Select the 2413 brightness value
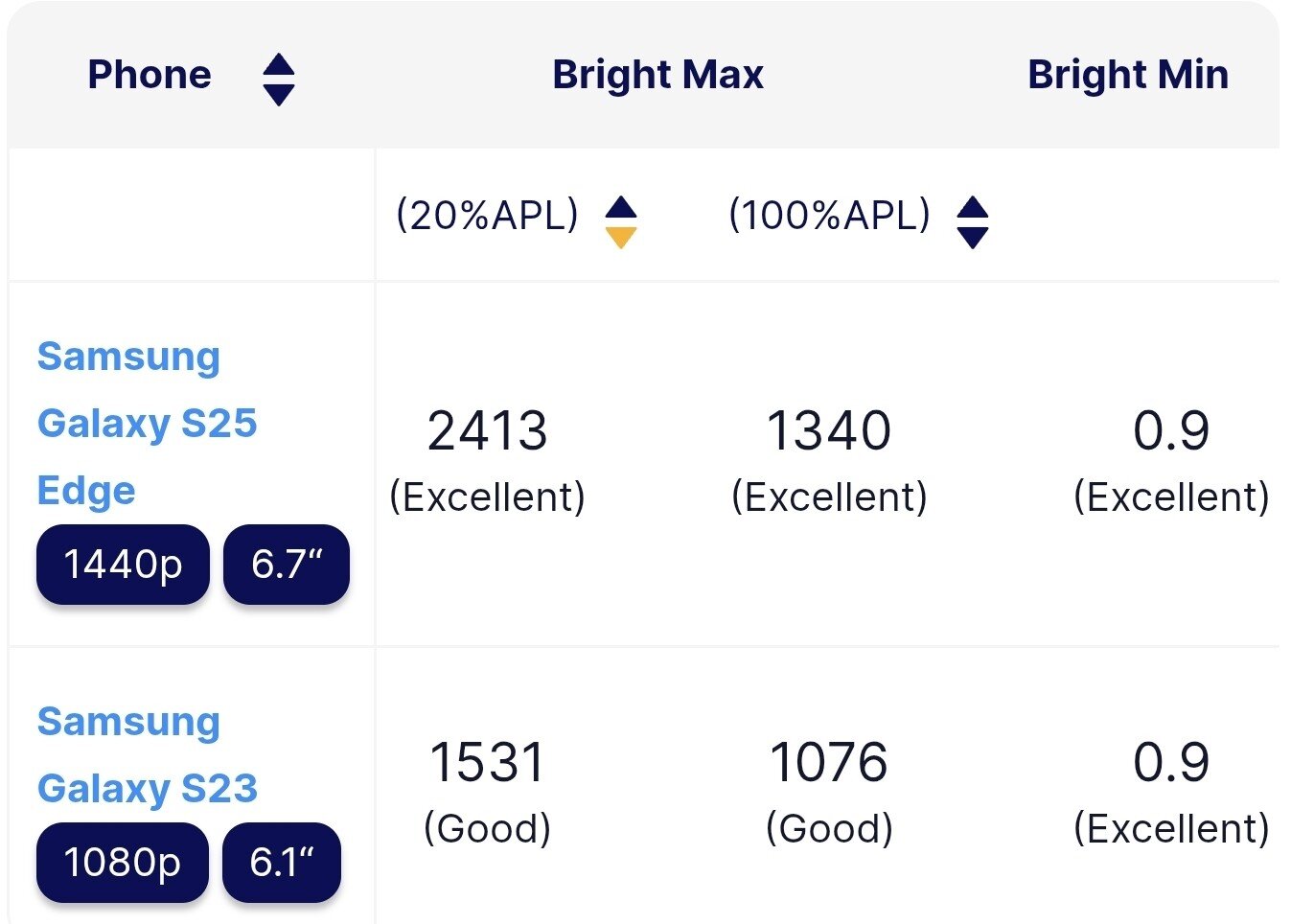 487,431
